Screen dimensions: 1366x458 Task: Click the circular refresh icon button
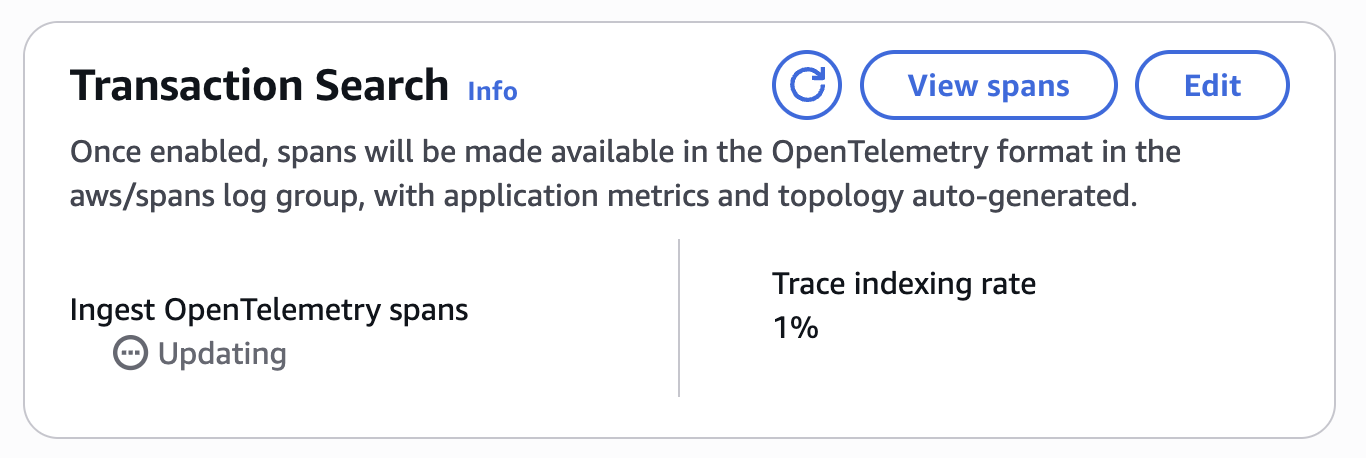click(806, 85)
